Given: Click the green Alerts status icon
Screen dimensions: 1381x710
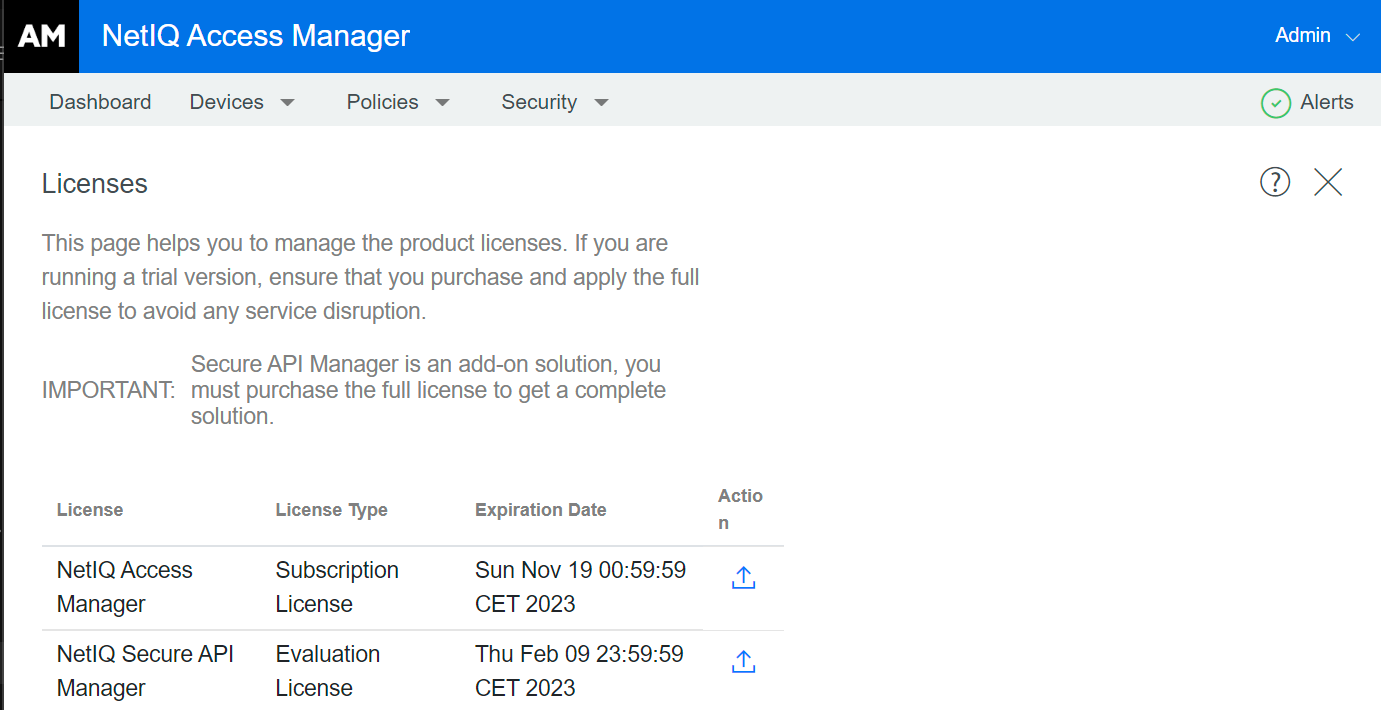Looking at the screenshot, I should pos(1276,102).
